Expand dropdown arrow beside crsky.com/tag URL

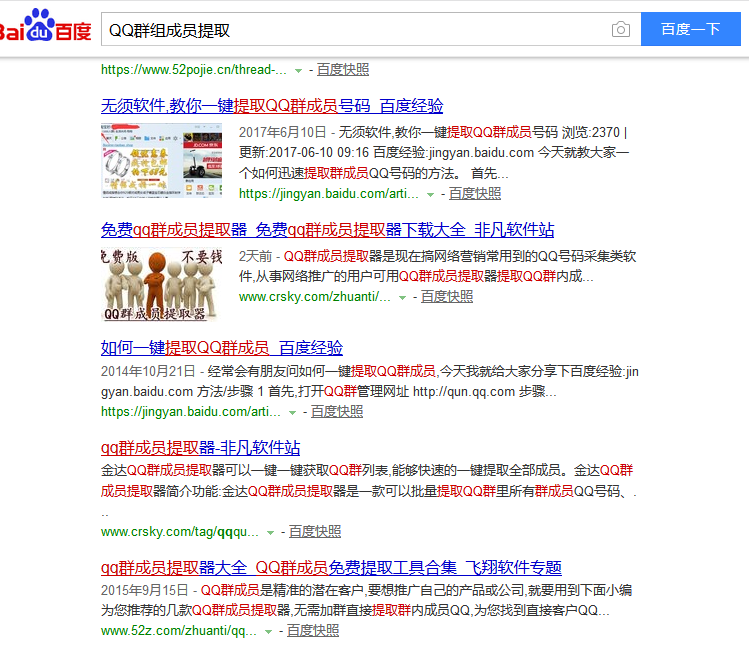click(270, 533)
